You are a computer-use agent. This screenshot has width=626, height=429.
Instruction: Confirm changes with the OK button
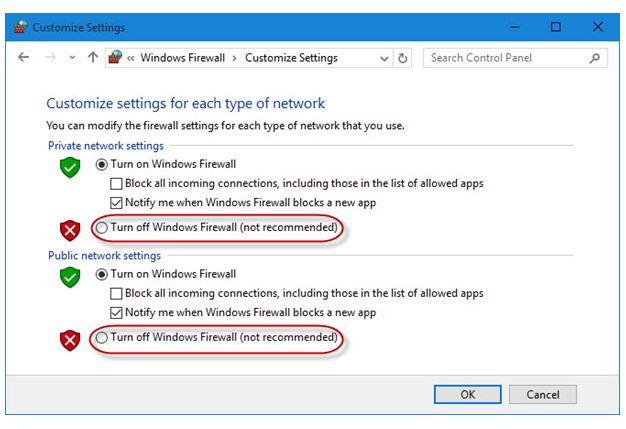tap(468, 395)
